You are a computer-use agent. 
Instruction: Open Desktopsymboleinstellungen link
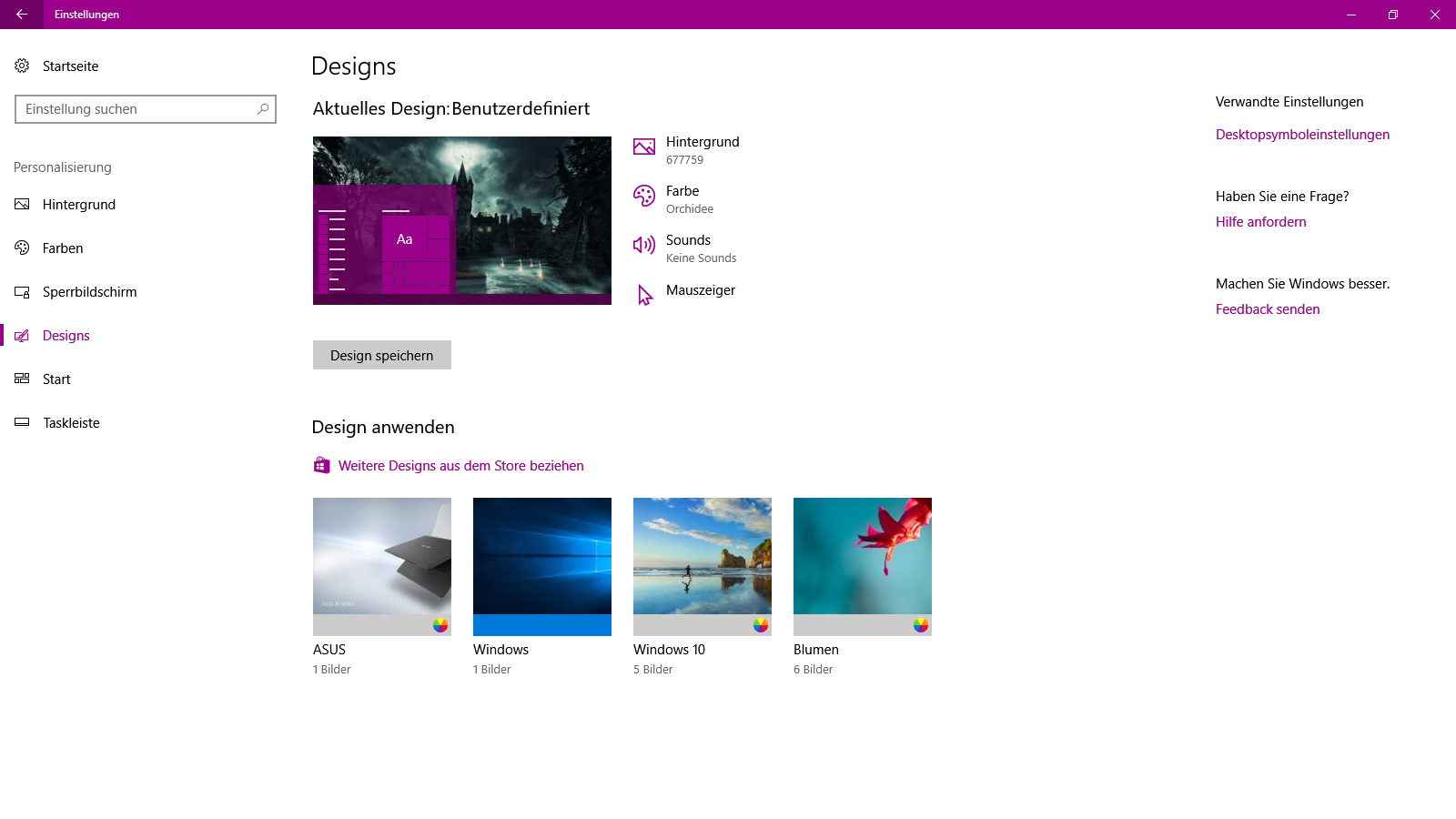1302,135
